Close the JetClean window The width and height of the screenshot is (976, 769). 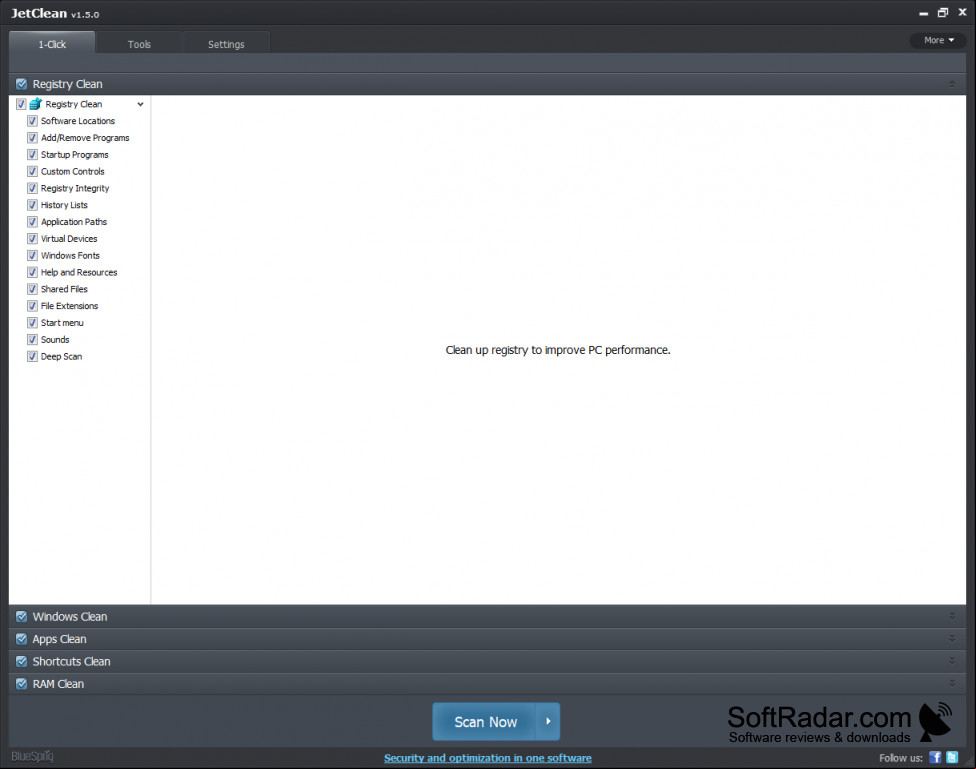pyautogui.click(x=962, y=12)
